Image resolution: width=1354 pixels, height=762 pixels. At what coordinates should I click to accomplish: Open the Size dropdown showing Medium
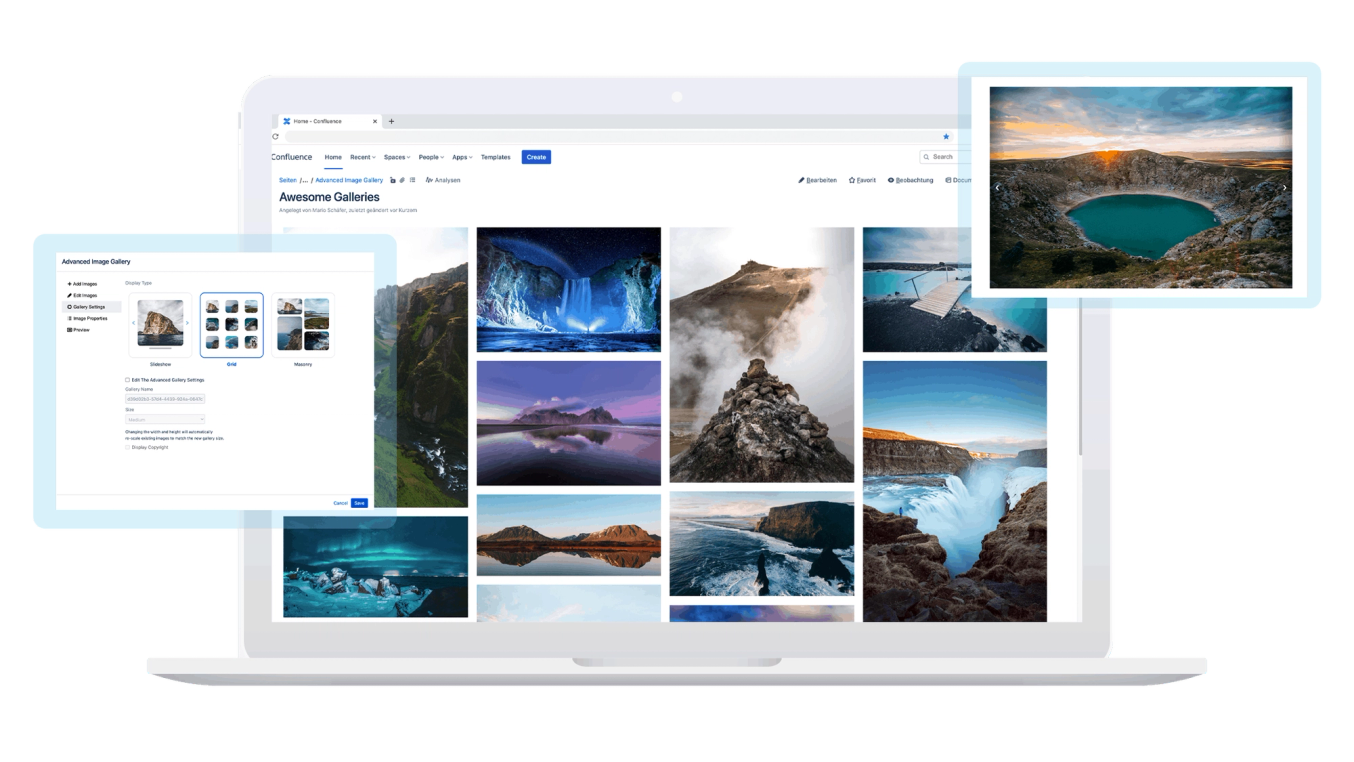165,420
